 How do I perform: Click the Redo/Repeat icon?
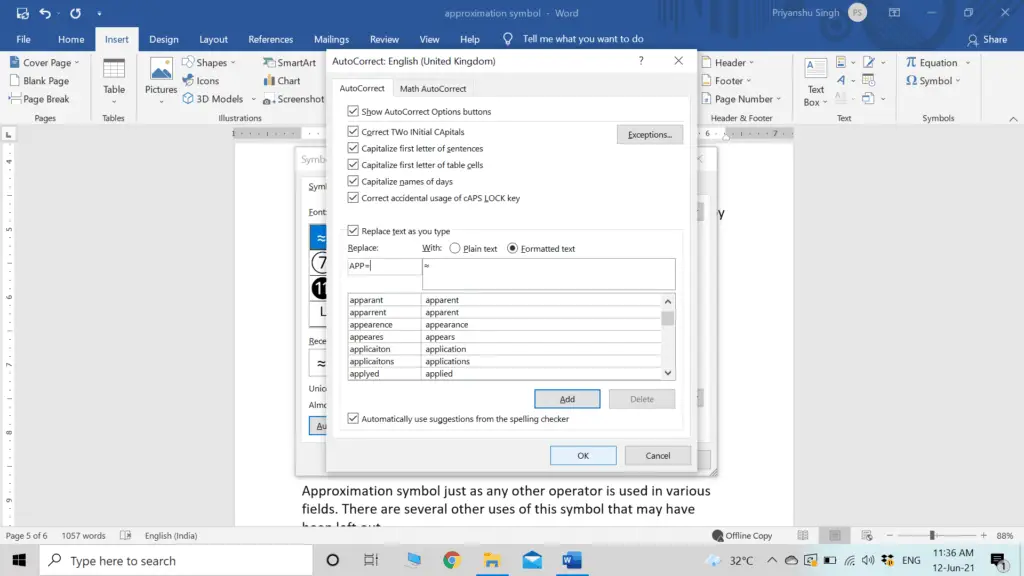[75, 13]
